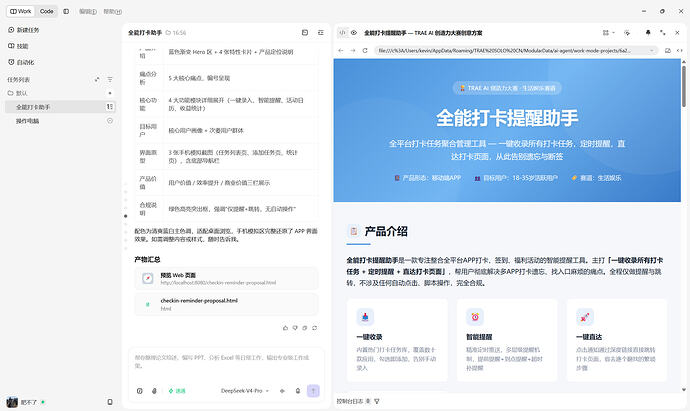Viewport: 690px width, 411px height.
Task: Toggle the green 选项 mode chip
Action: (177, 391)
